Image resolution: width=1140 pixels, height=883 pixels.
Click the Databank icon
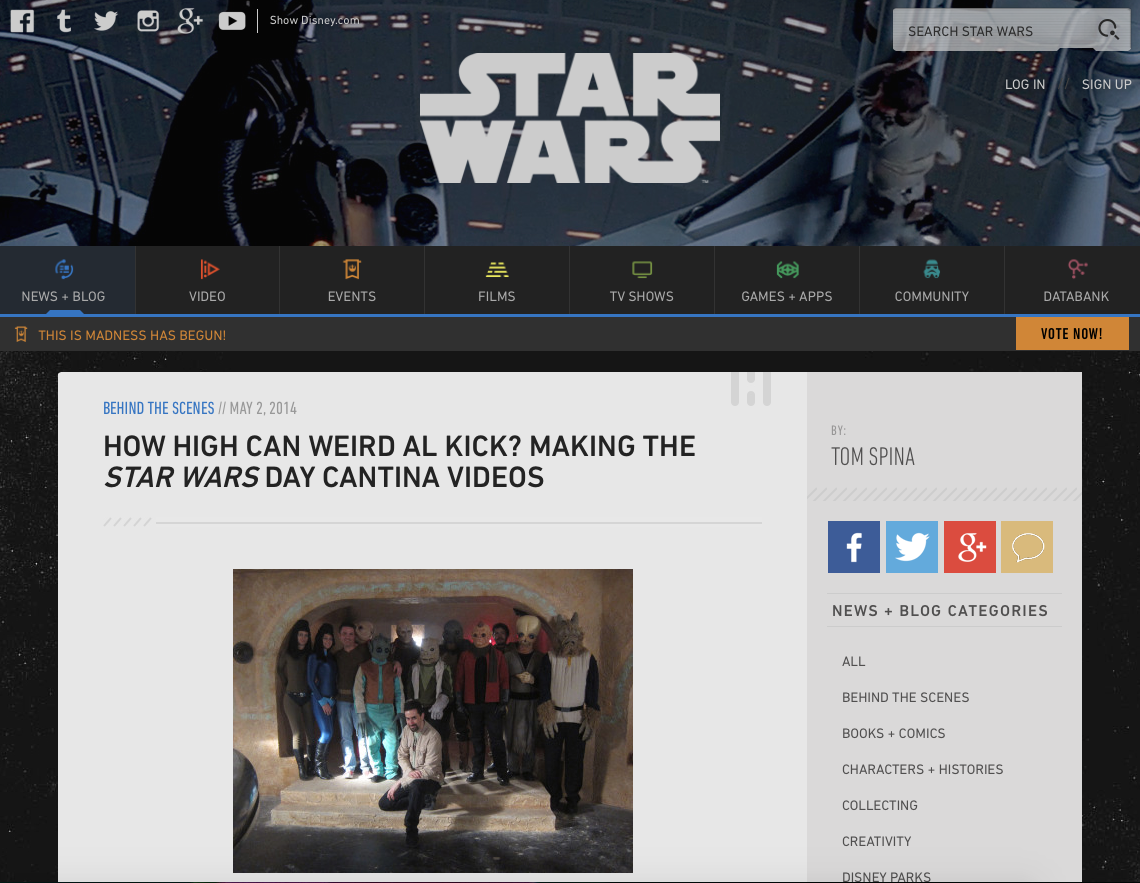tap(1077, 270)
